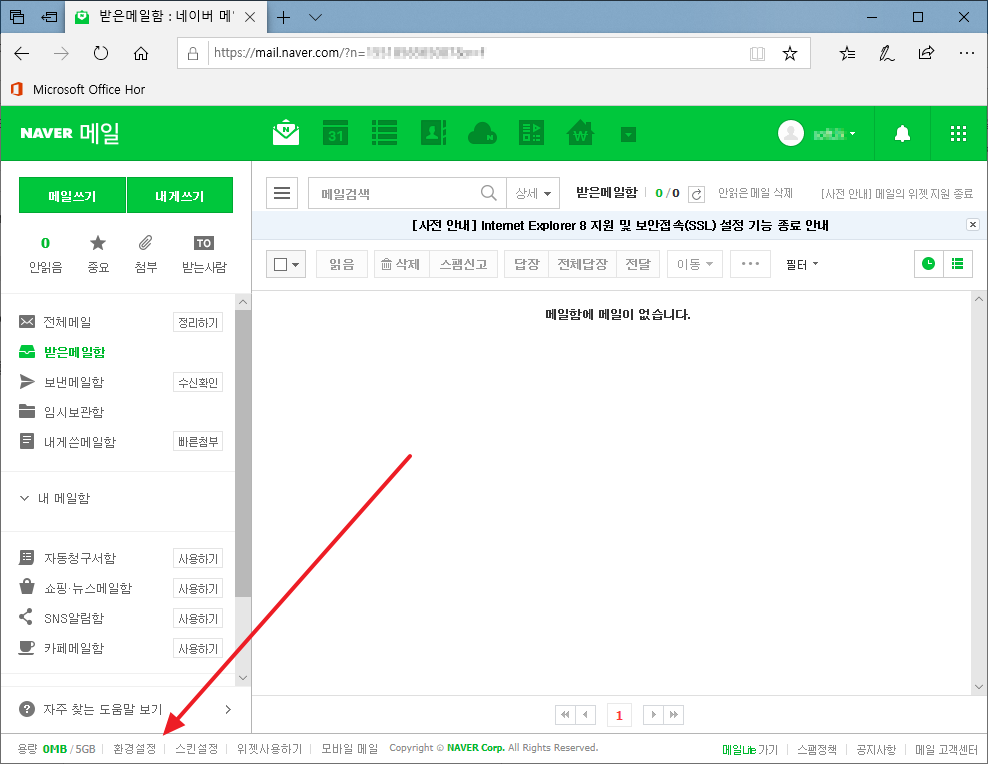
Task: Click the browser refresh button
Action: coord(101,54)
